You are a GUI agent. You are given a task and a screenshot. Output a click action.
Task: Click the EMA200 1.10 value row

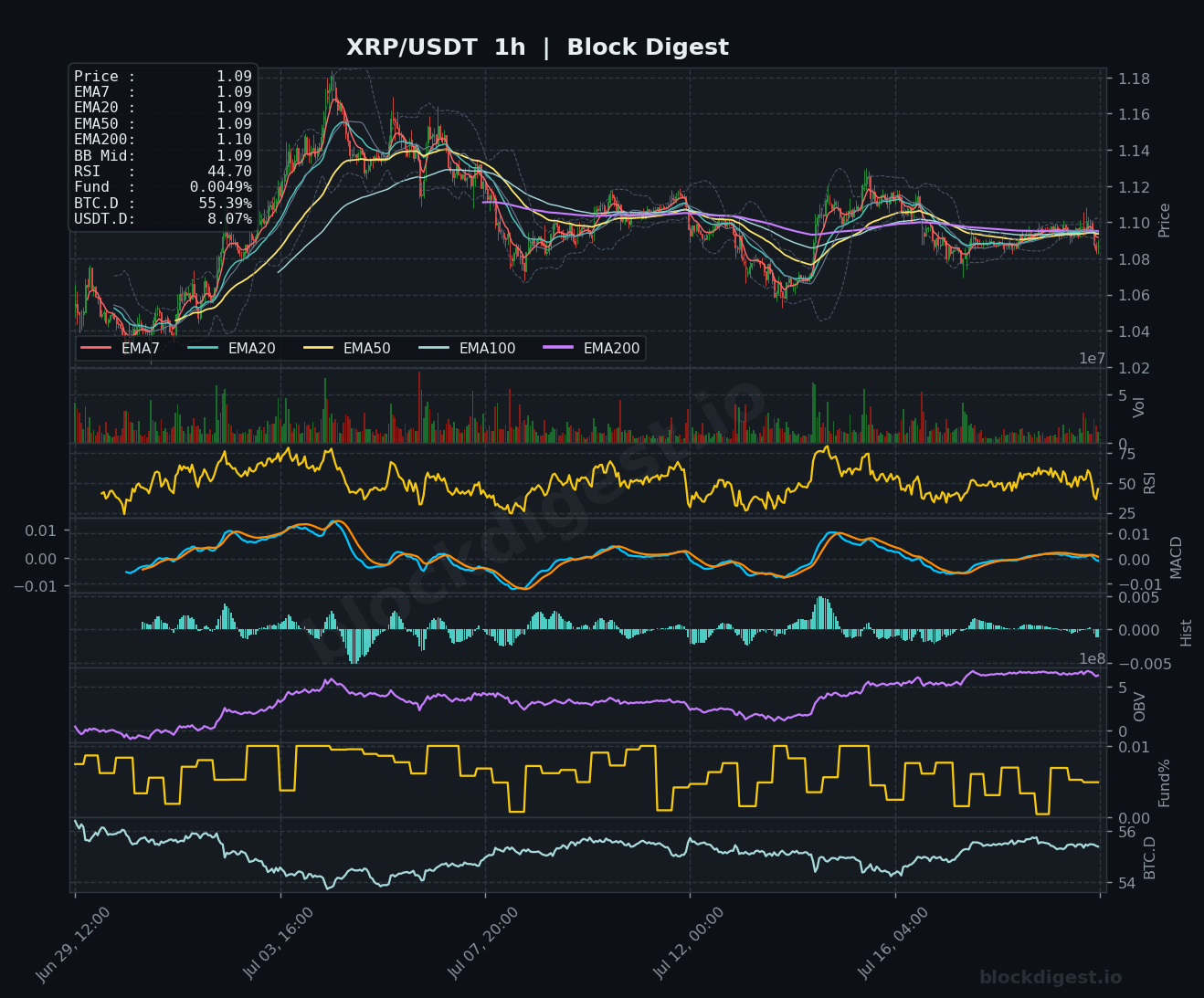point(163,140)
